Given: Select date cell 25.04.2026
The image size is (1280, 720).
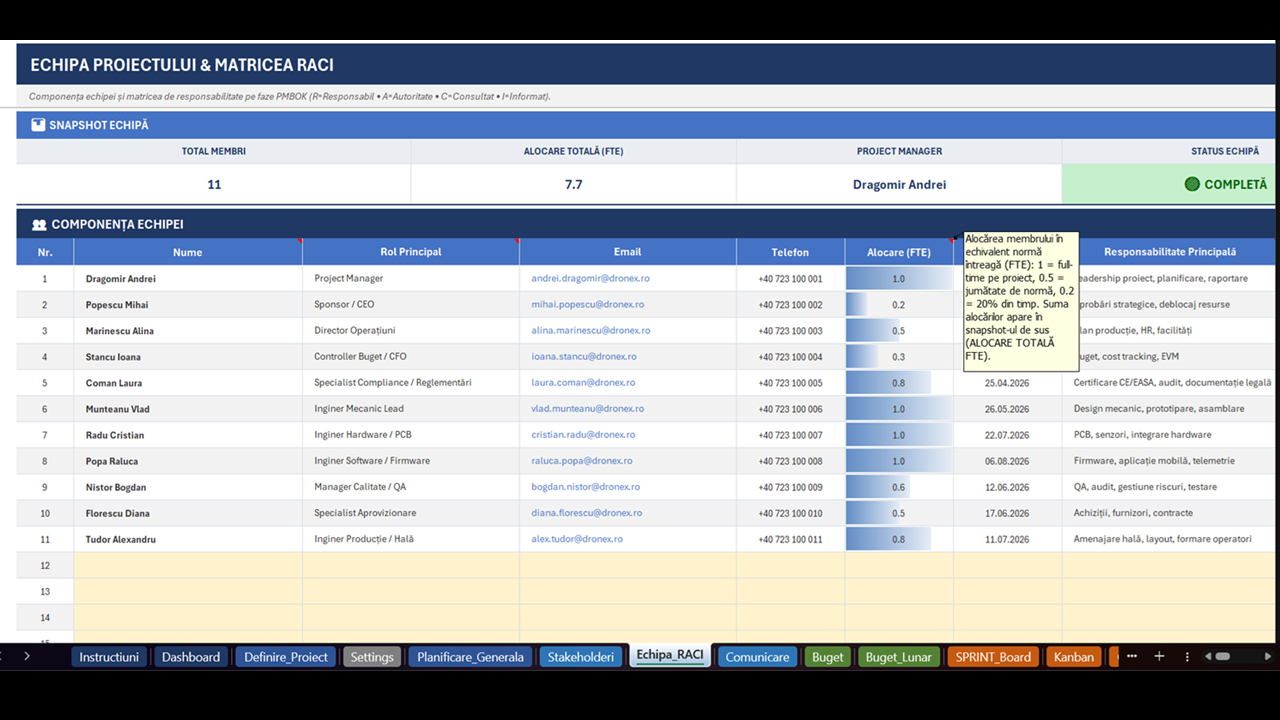Looking at the screenshot, I should point(1007,383).
